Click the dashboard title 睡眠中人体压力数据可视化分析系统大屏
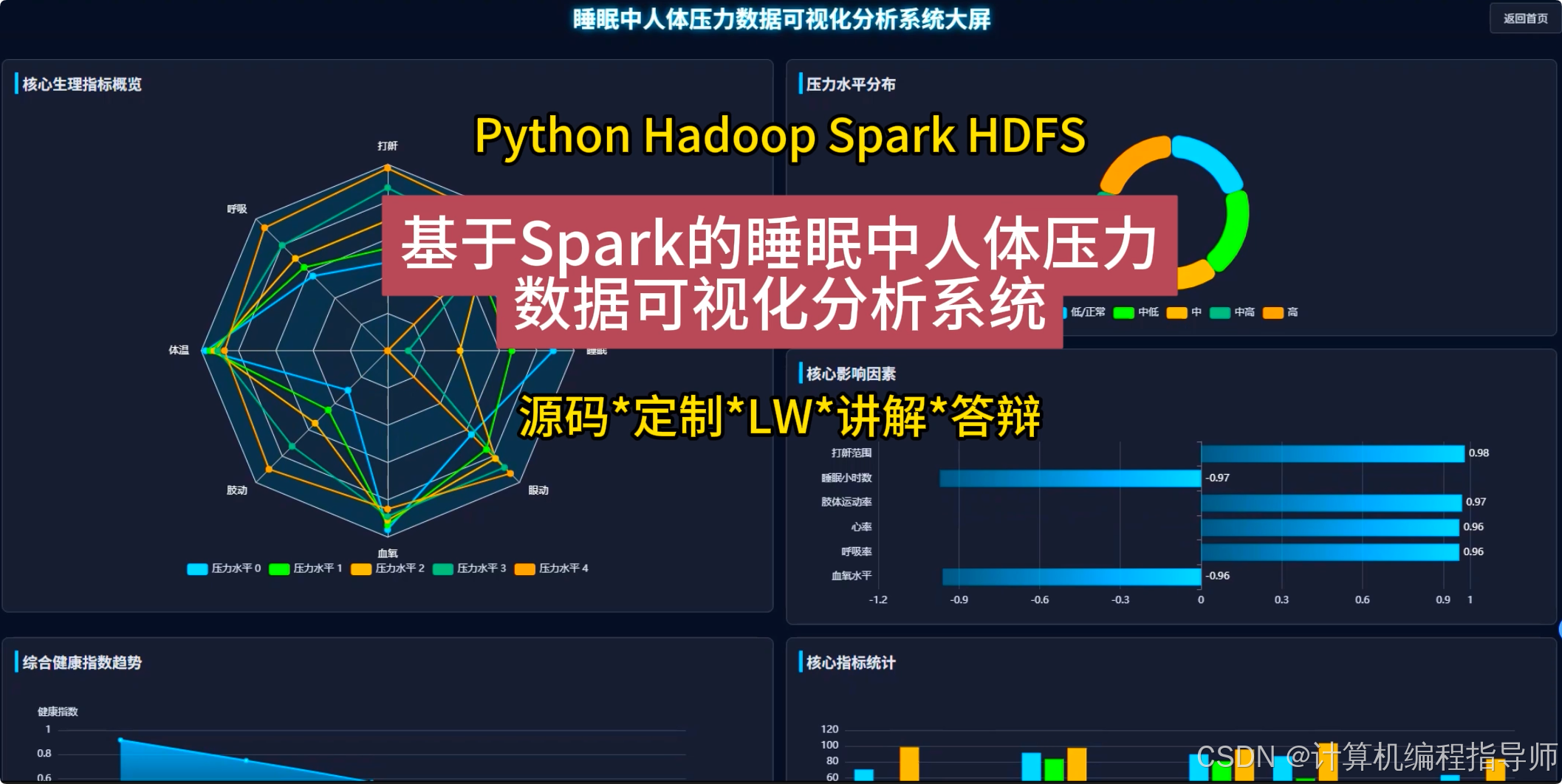 pyautogui.click(x=781, y=19)
